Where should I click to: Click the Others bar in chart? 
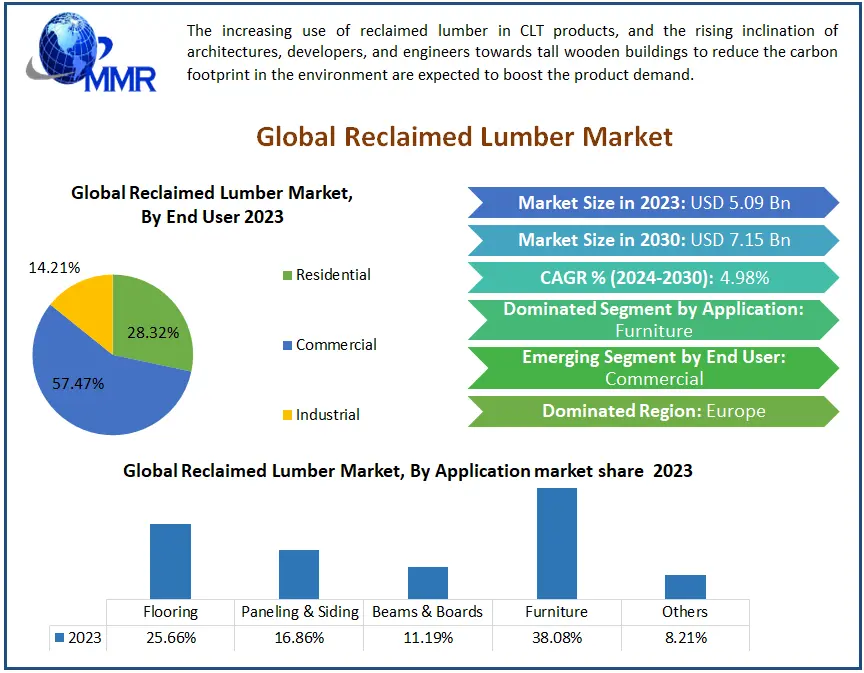(685, 586)
